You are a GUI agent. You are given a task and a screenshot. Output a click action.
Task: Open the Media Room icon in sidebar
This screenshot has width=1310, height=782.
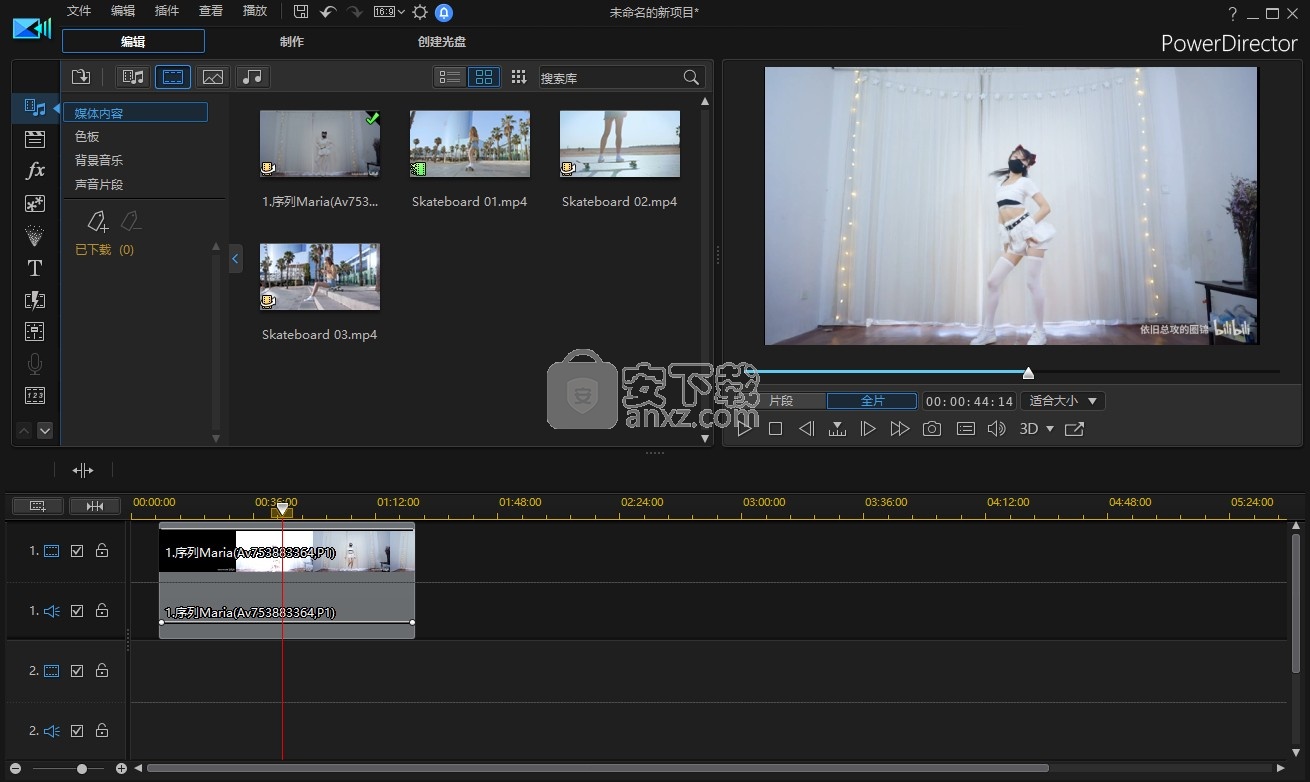coord(35,107)
